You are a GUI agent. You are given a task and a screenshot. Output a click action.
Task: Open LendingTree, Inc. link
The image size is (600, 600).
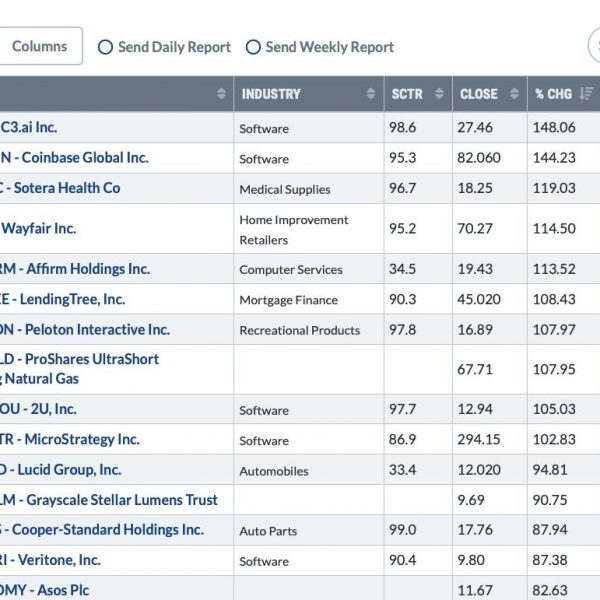tap(63, 299)
